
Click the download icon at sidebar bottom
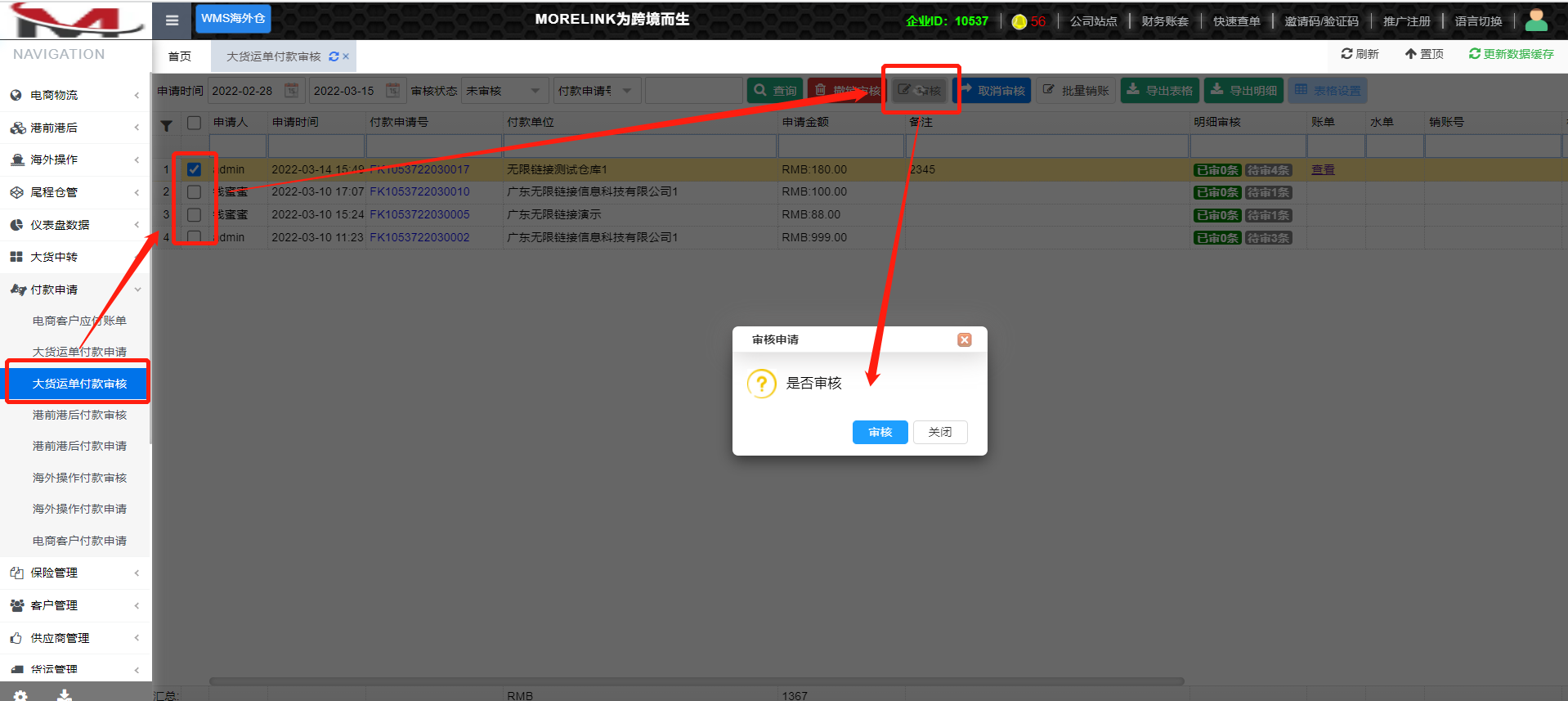click(65, 695)
